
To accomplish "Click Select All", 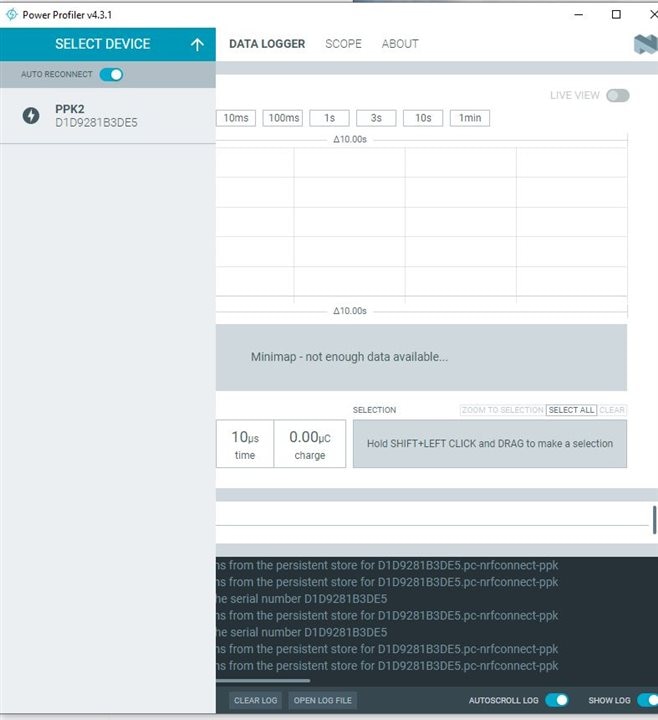I will click(571, 410).
